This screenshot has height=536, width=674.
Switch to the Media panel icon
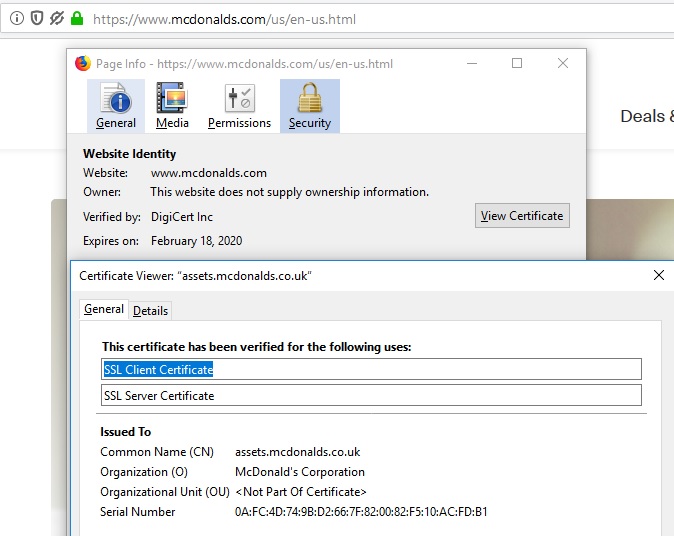coord(172,106)
